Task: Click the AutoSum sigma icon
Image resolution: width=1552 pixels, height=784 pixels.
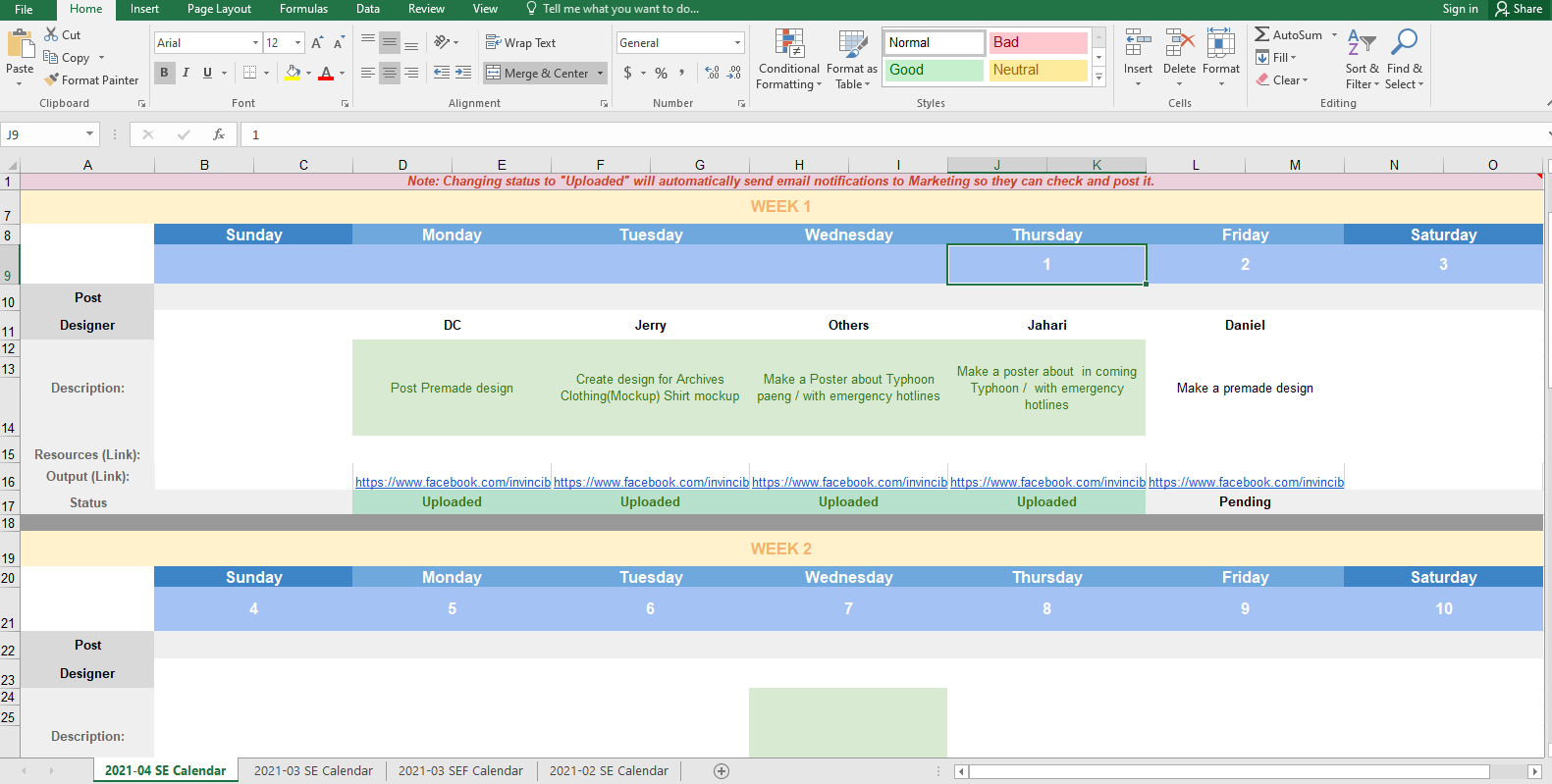Action: [1262, 34]
